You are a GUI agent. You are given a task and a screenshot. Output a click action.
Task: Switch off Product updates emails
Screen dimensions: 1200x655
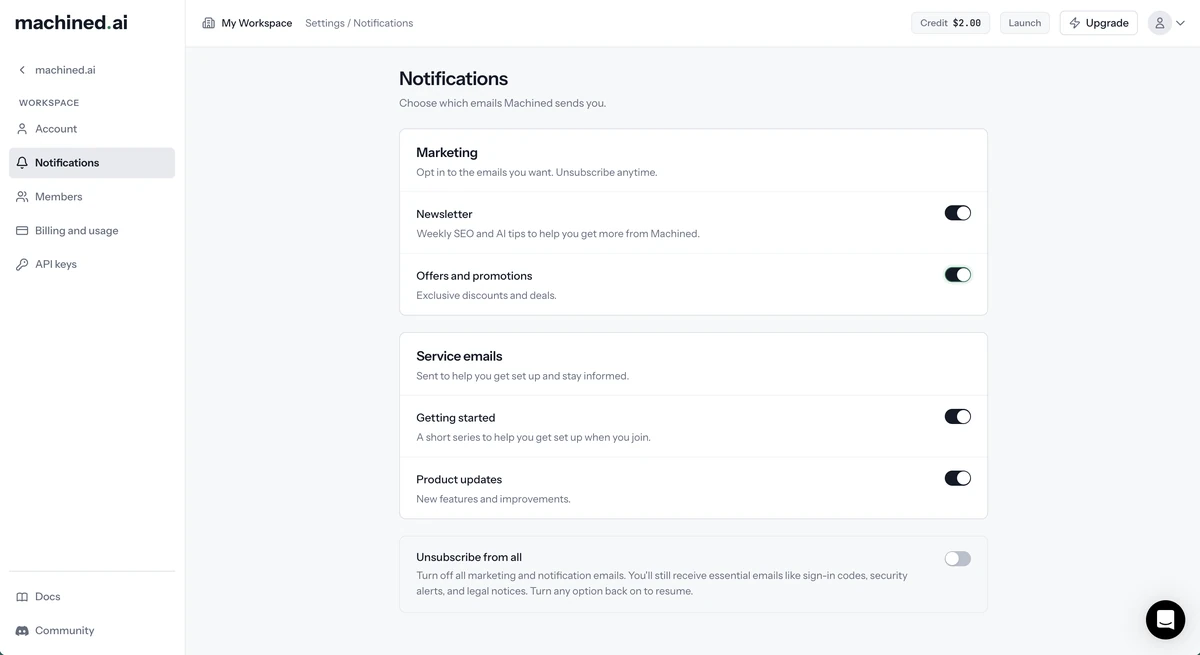click(958, 479)
